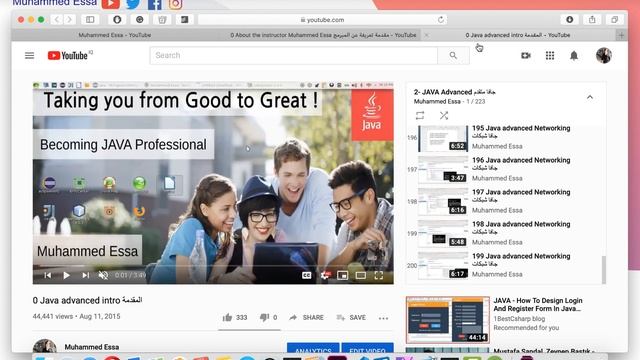
Task: Play playlist video 196 Java advanced Networking
Action: pos(504,170)
